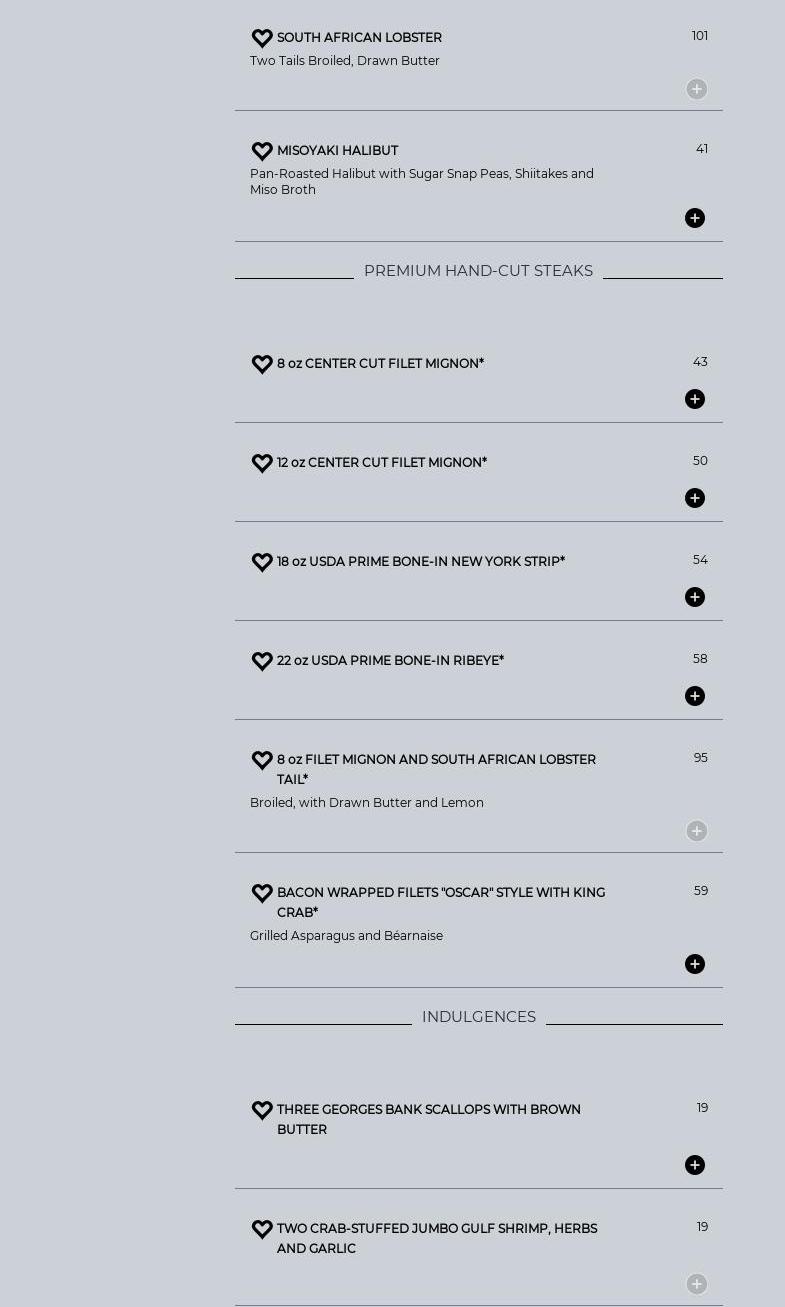785x1307 pixels.
Task: Add Bacon Wrapped Filets Oscar with plus
Action: [695, 964]
